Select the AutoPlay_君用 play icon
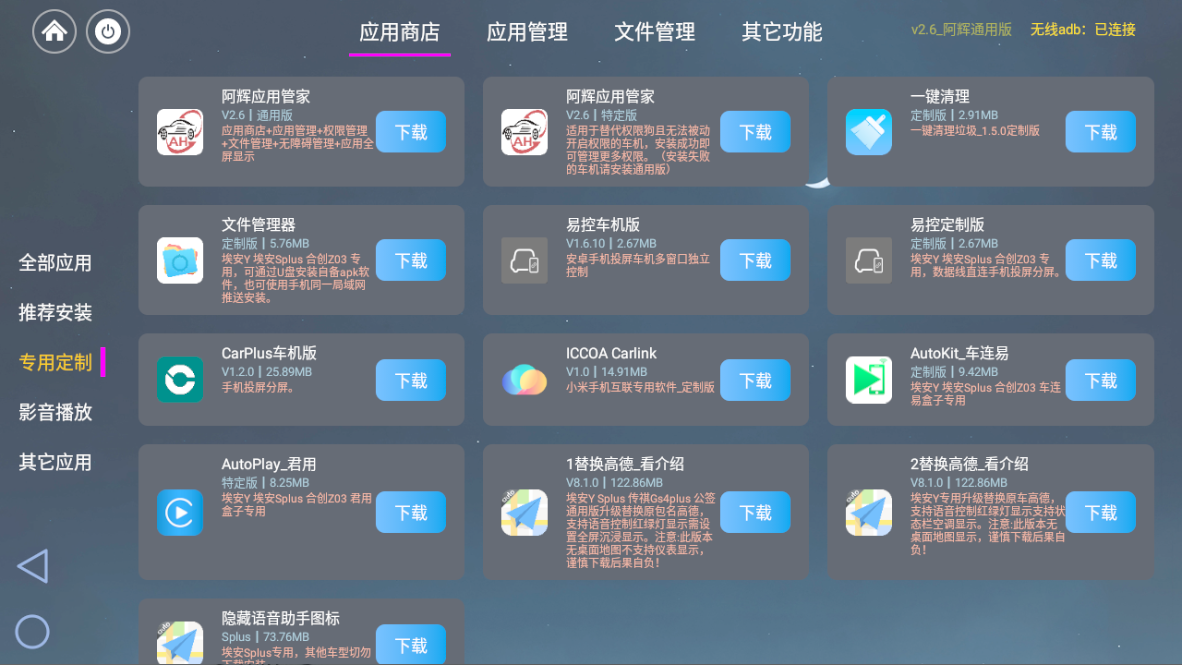The width and height of the screenshot is (1182, 665). tap(180, 513)
